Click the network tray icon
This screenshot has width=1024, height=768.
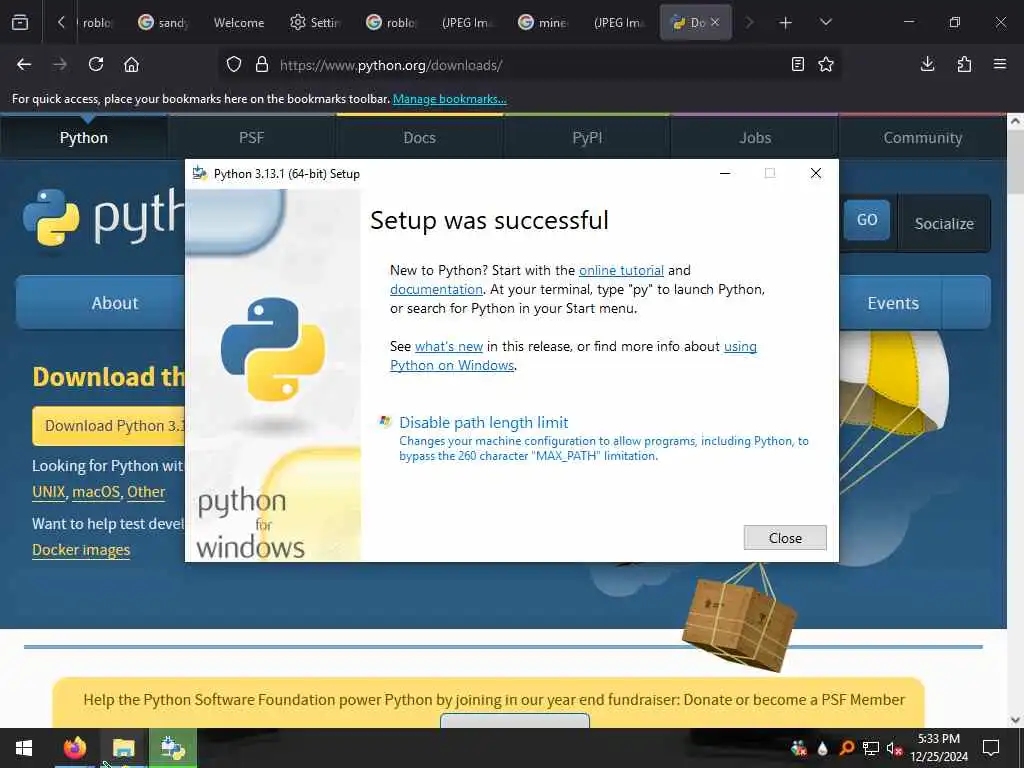pos(871,748)
